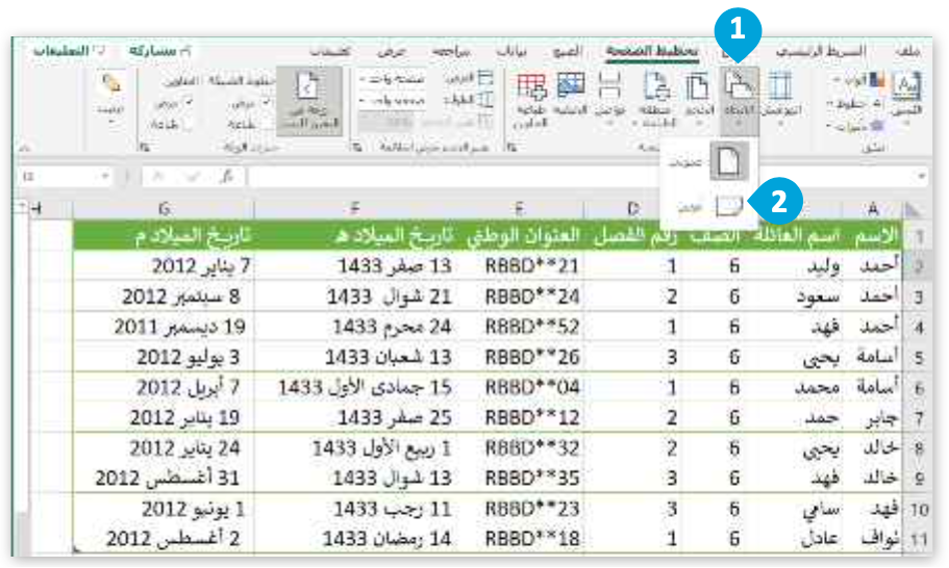Switch to the Data tab
Viewport: 949px width, 568px height.
pos(511,52)
